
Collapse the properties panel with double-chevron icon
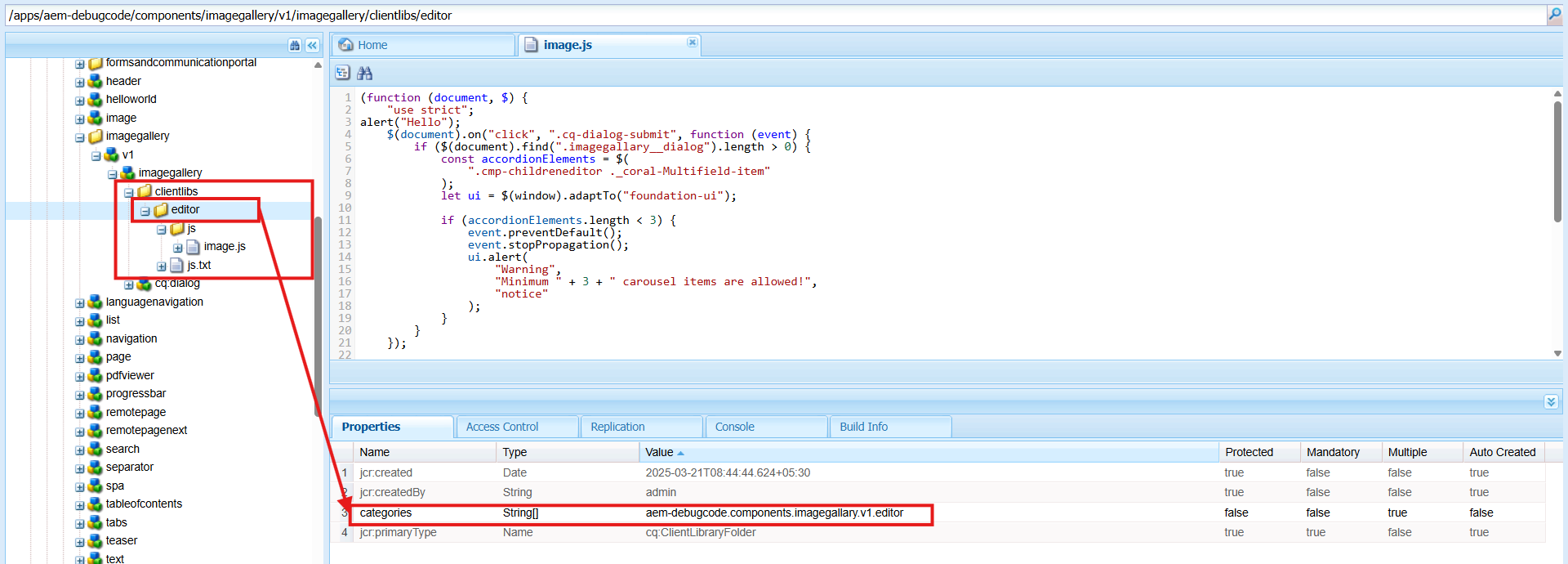[x=1551, y=401]
